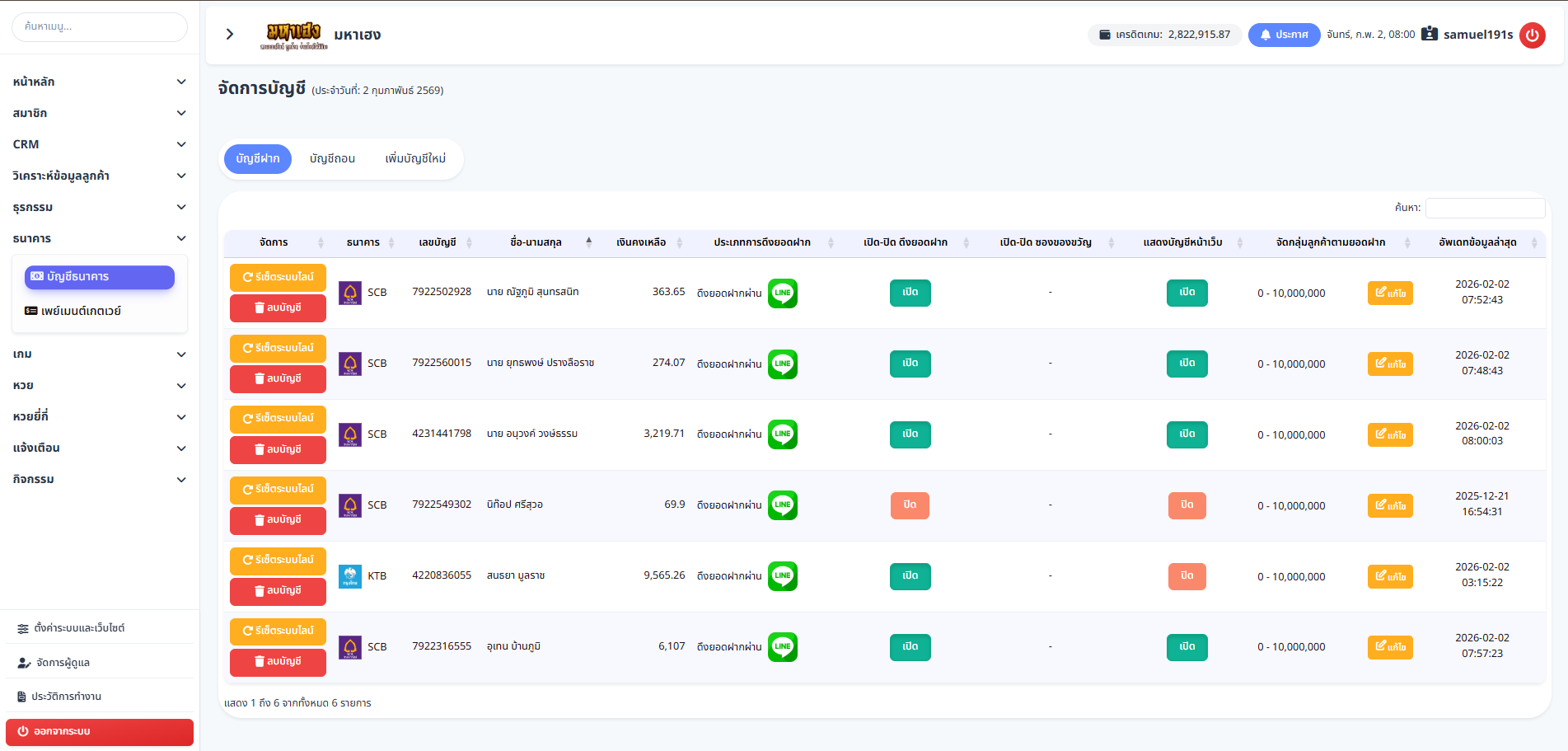Expand the sidebar using the top arrow icon
The height and width of the screenshot is (751, 1568).
[x=230, y=34]
